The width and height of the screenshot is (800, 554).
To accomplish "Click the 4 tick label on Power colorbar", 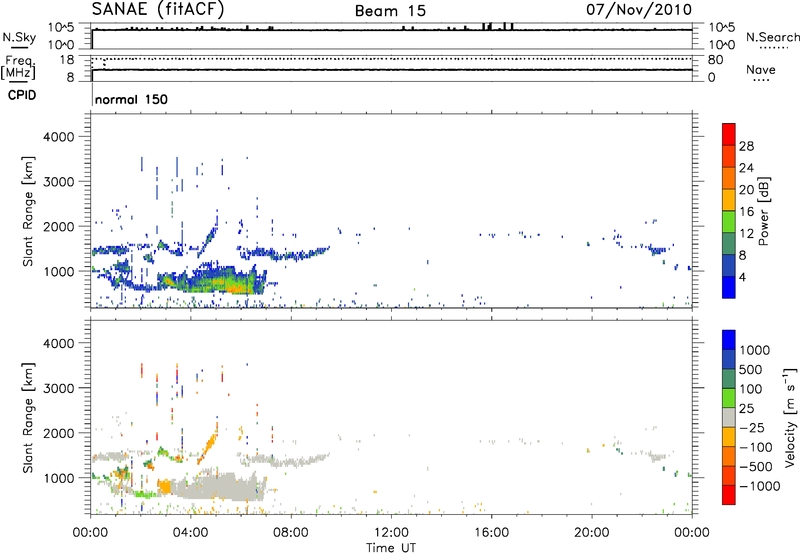I will click(x=743, y=277).
